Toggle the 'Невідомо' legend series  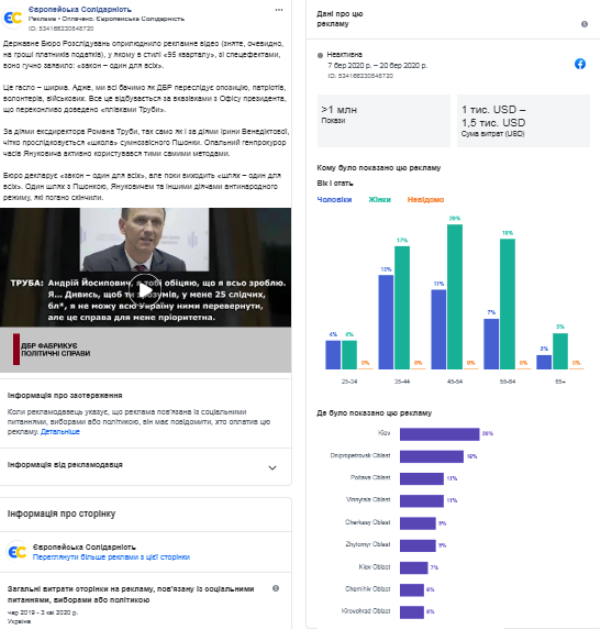point(427,200)
